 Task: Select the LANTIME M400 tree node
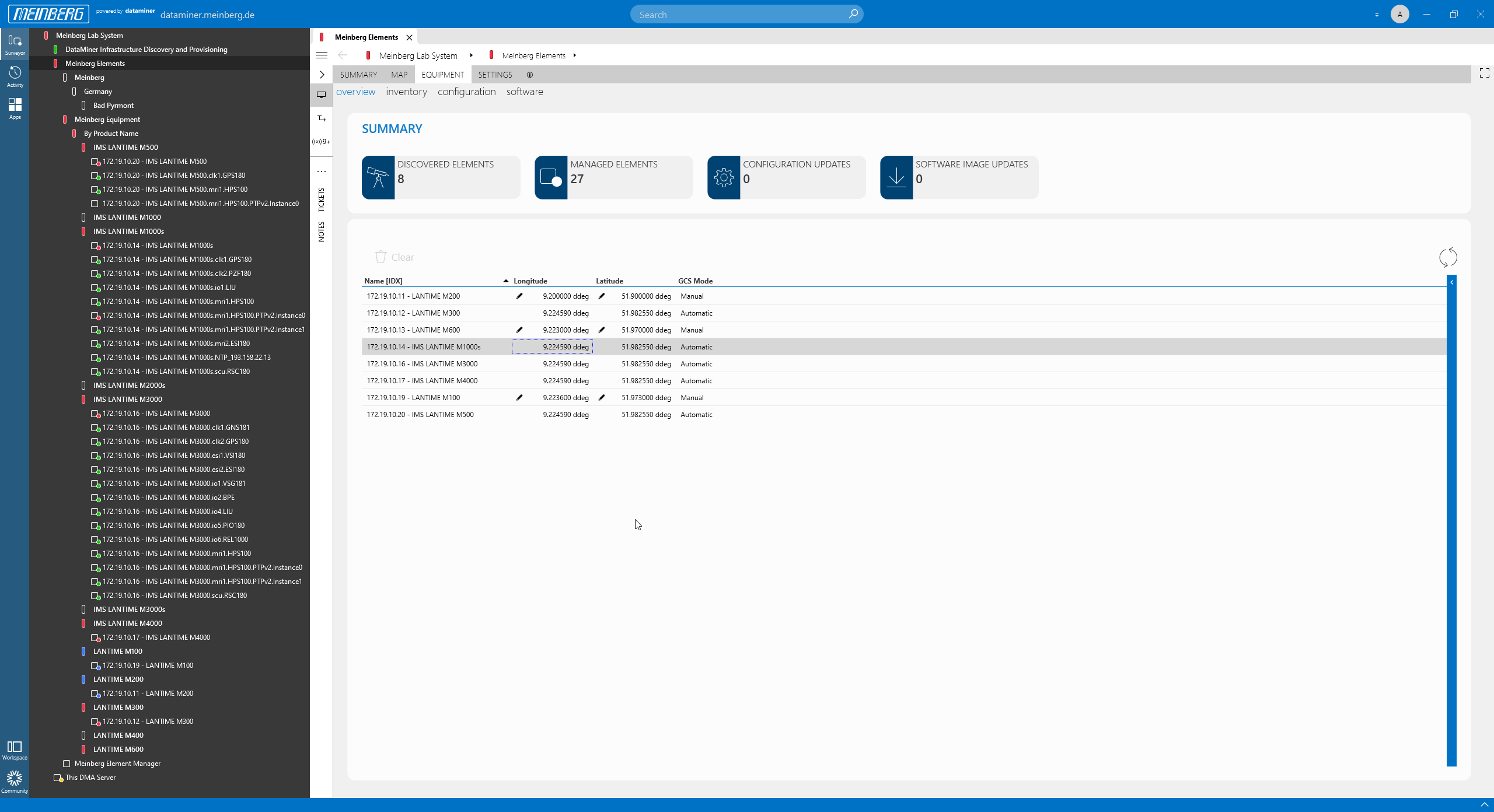tap(118, 736)
